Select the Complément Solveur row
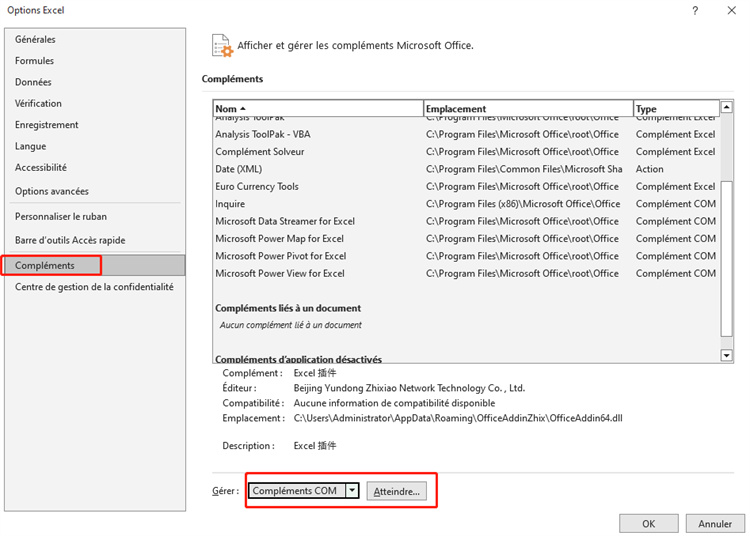This screenshot has height=536, width=750. click(466, 152)
